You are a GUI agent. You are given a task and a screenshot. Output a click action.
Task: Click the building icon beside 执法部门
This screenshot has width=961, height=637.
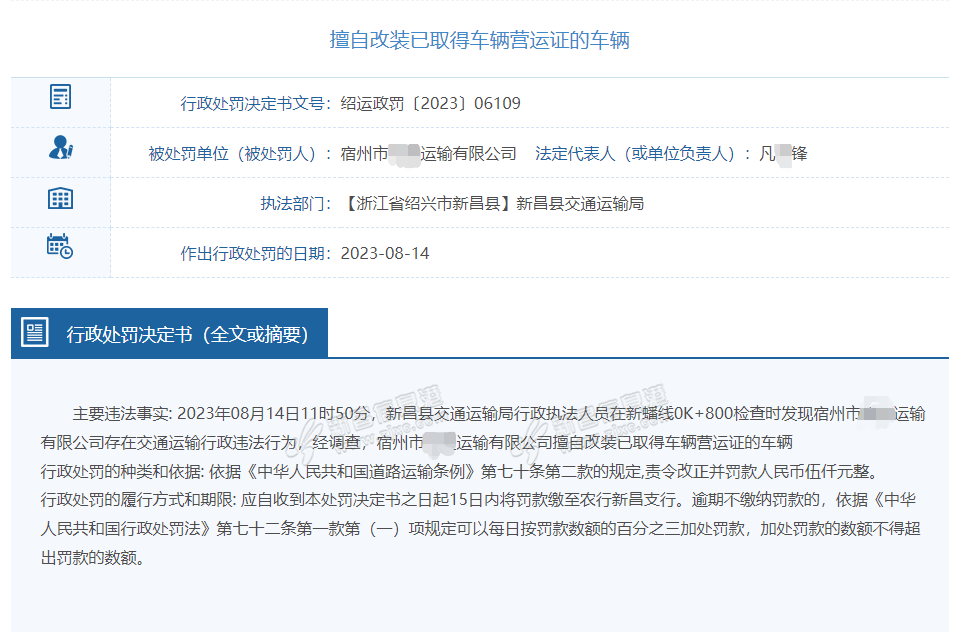point(61,198)
